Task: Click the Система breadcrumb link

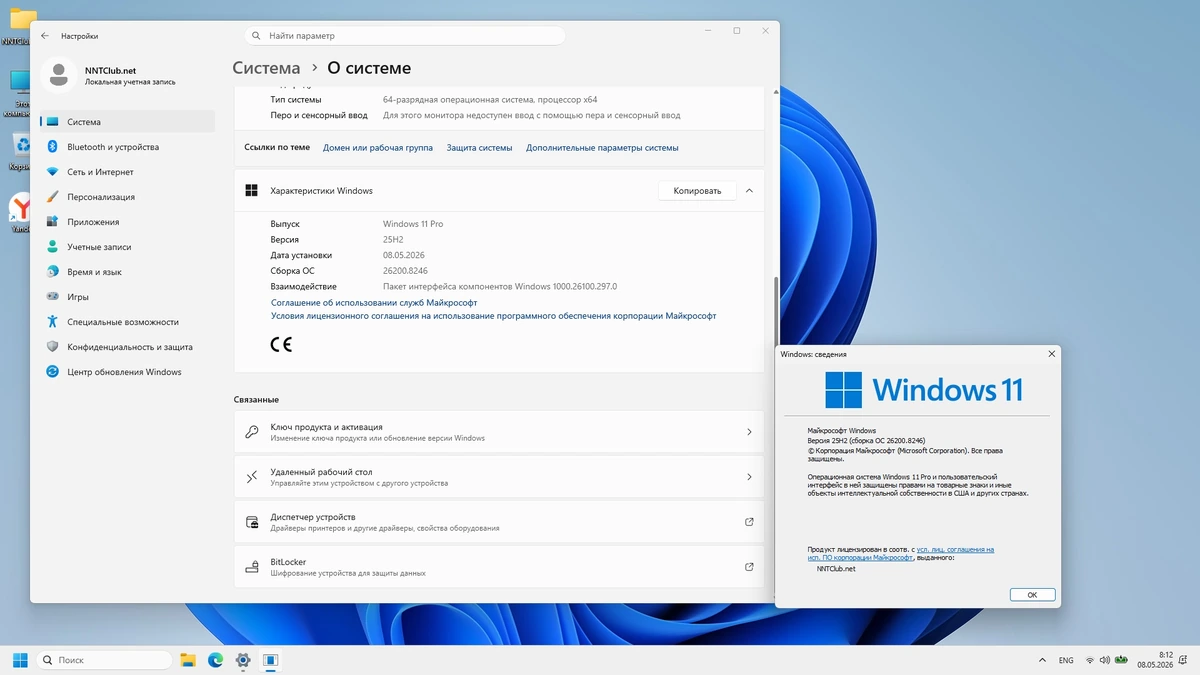Action: point(266,68)
